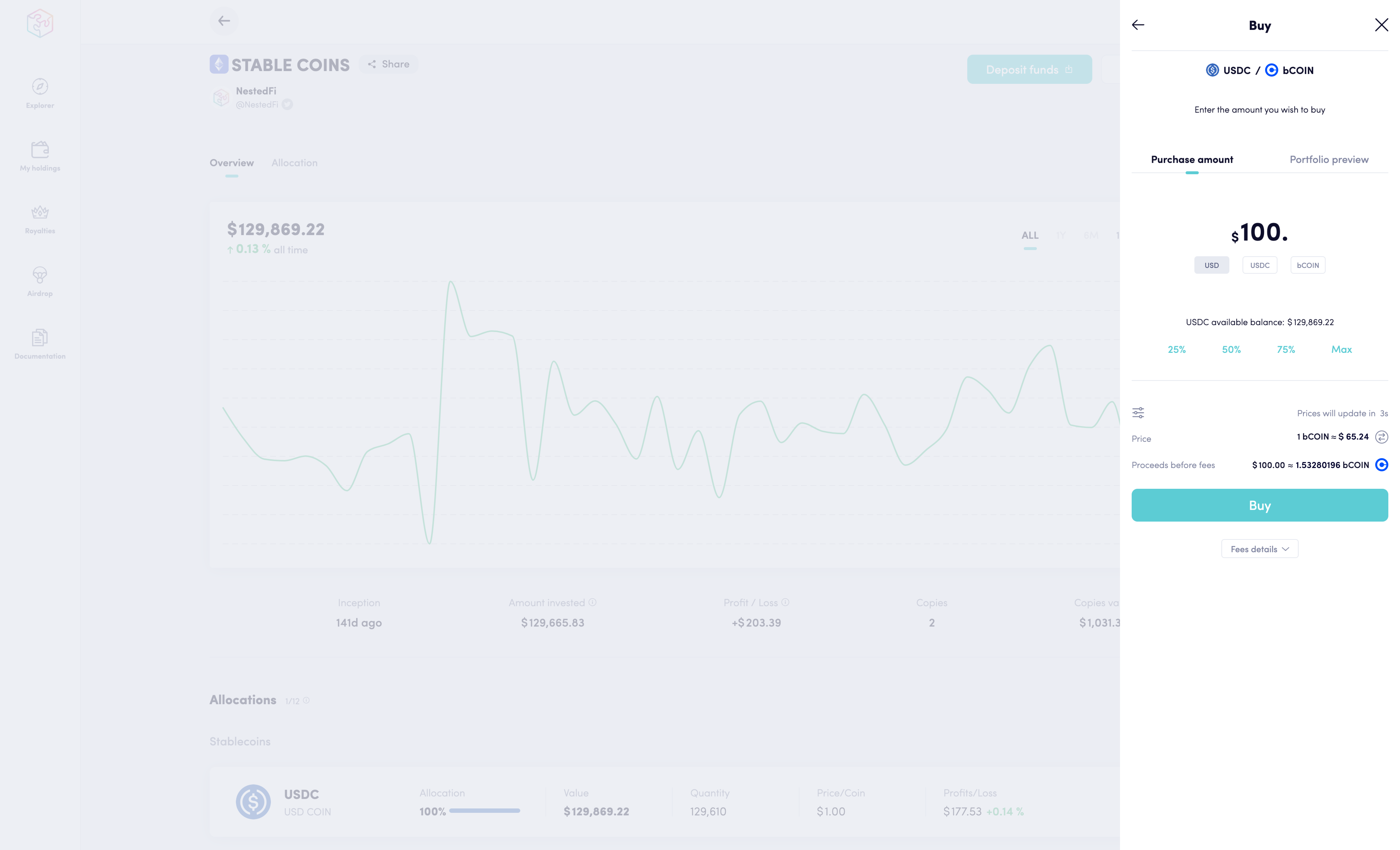Set amount to 50% of balance
1400x850 pixels.
point(1231,349)
